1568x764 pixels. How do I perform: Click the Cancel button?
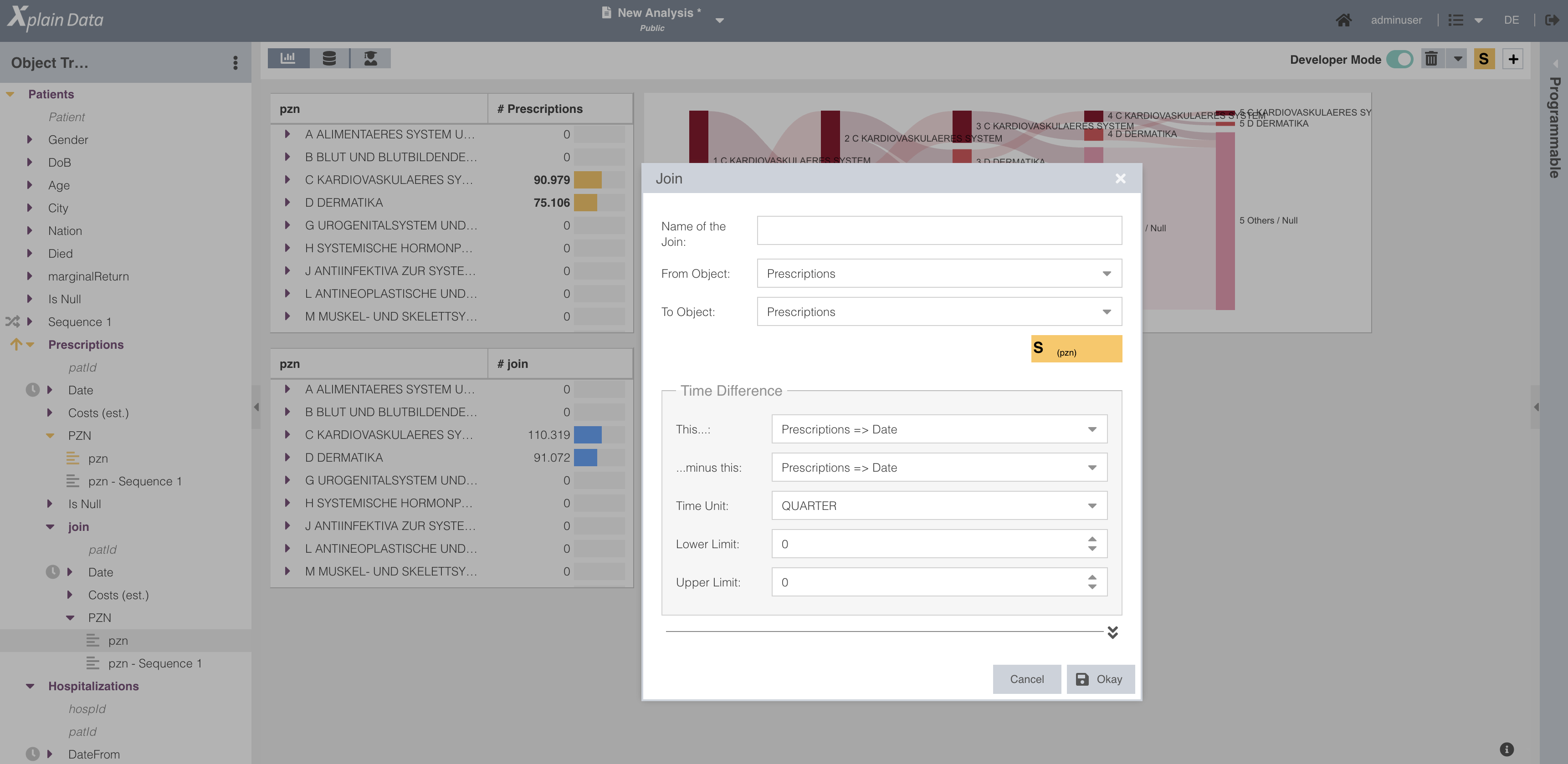click(1027, 679)
